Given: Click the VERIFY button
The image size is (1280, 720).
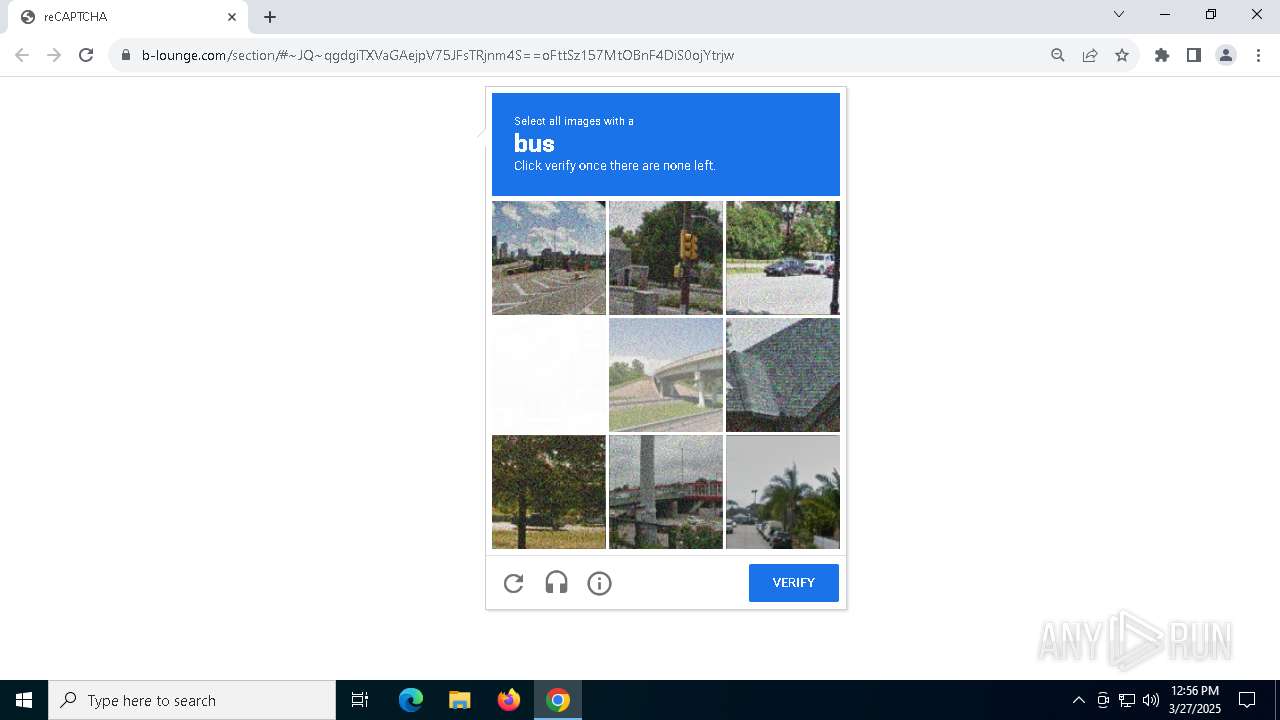Looking at the screenshot, I should click(x=793, y=583).
